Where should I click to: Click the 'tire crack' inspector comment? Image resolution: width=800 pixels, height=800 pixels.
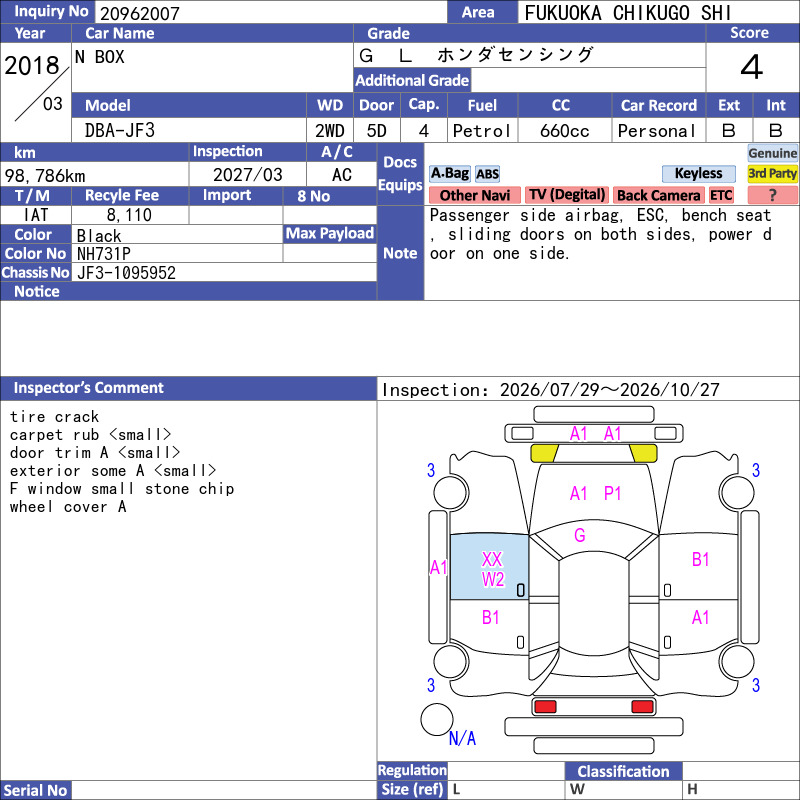click(54, 417)
